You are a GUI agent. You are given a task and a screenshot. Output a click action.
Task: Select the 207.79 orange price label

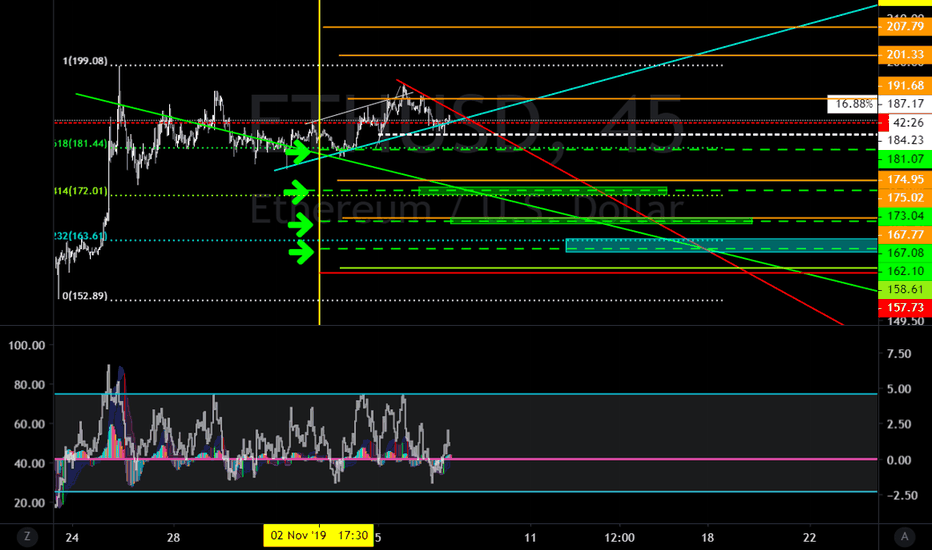[x=905, y=26]
